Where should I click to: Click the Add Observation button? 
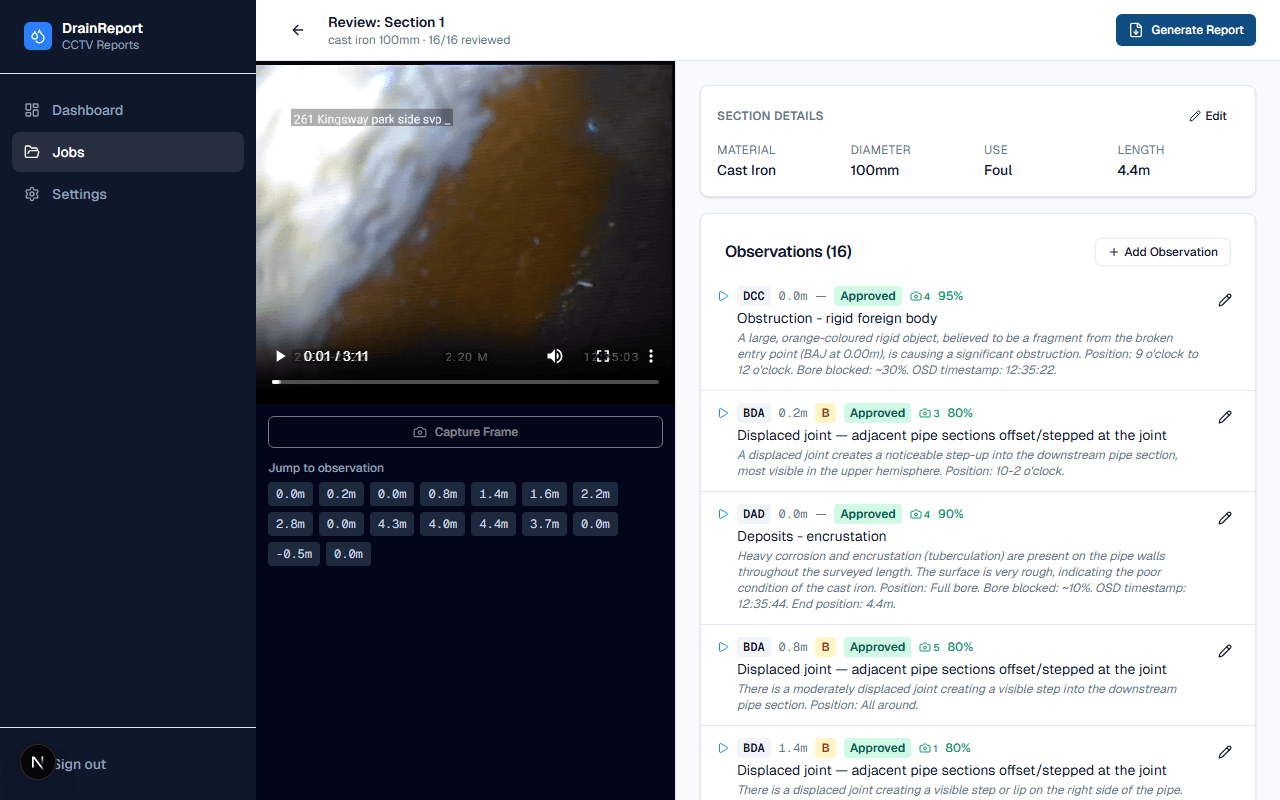click(1163, 252)
